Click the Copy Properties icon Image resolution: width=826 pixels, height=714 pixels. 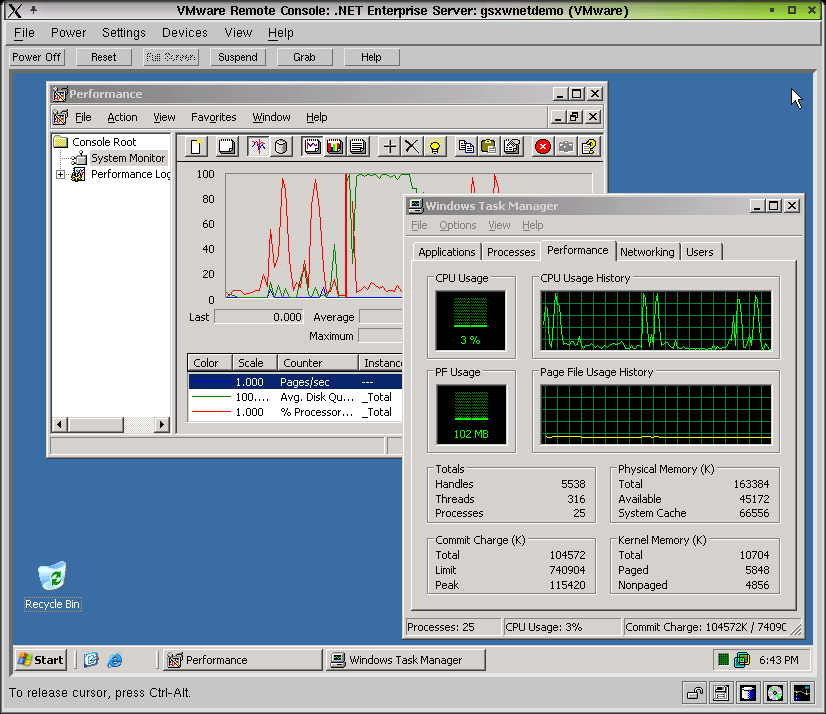[x=466, y=146]
